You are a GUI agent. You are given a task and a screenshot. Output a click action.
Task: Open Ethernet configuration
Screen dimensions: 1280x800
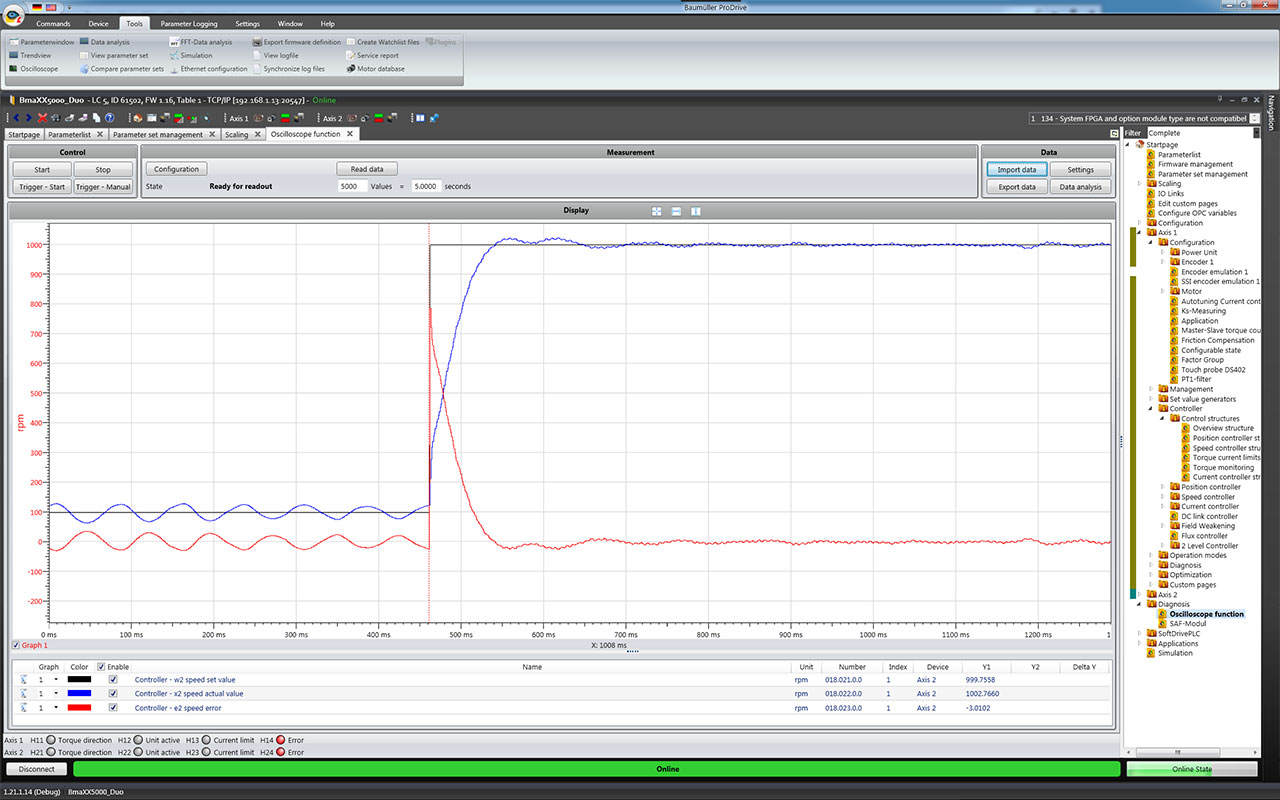[208, 69]
